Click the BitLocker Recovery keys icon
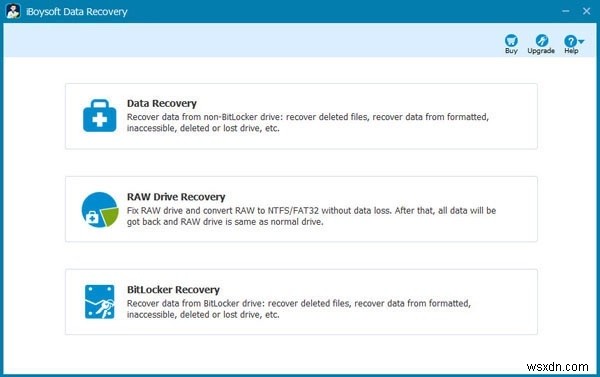 tap(99, 302)
